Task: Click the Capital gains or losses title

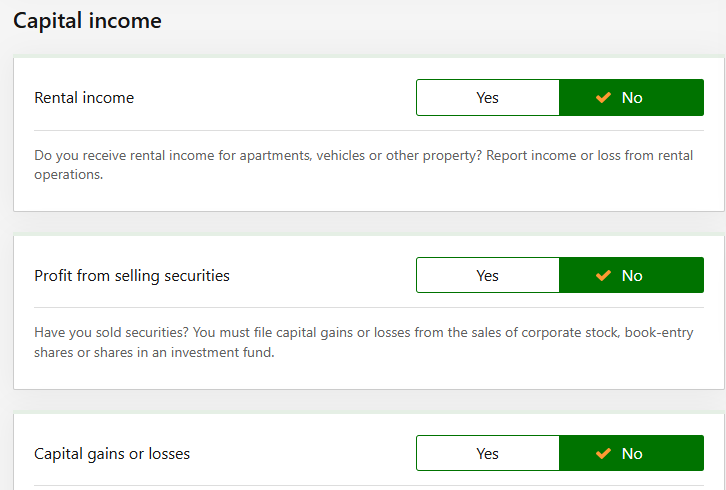Action: (x=112, y=454)
